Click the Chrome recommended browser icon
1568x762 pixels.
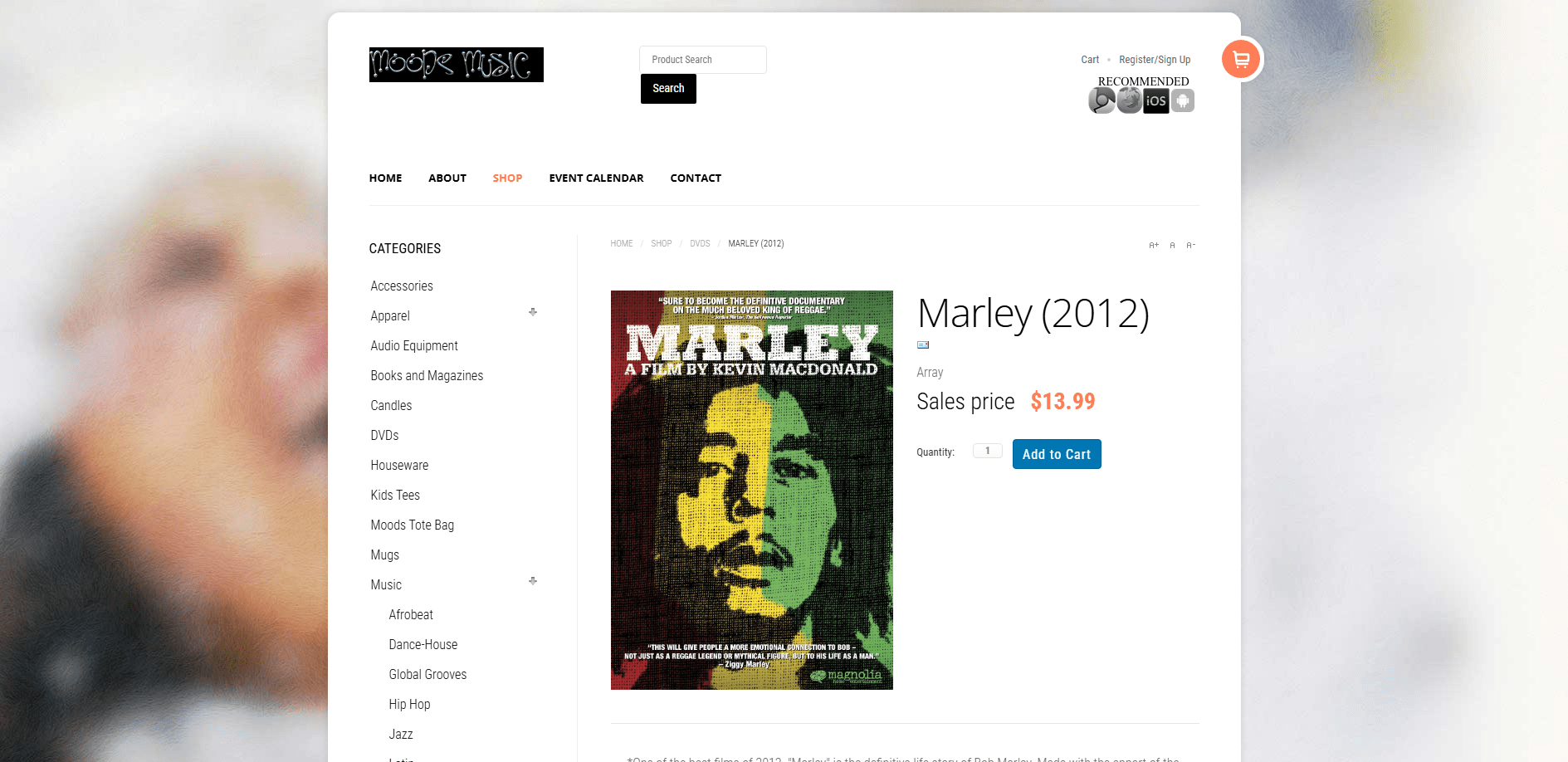tap(1102, 100)
